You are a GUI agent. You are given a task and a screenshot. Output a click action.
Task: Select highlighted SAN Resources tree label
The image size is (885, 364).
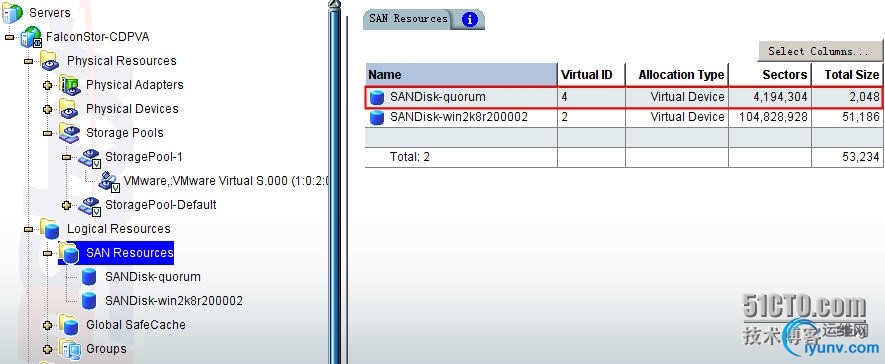point(129,253)
